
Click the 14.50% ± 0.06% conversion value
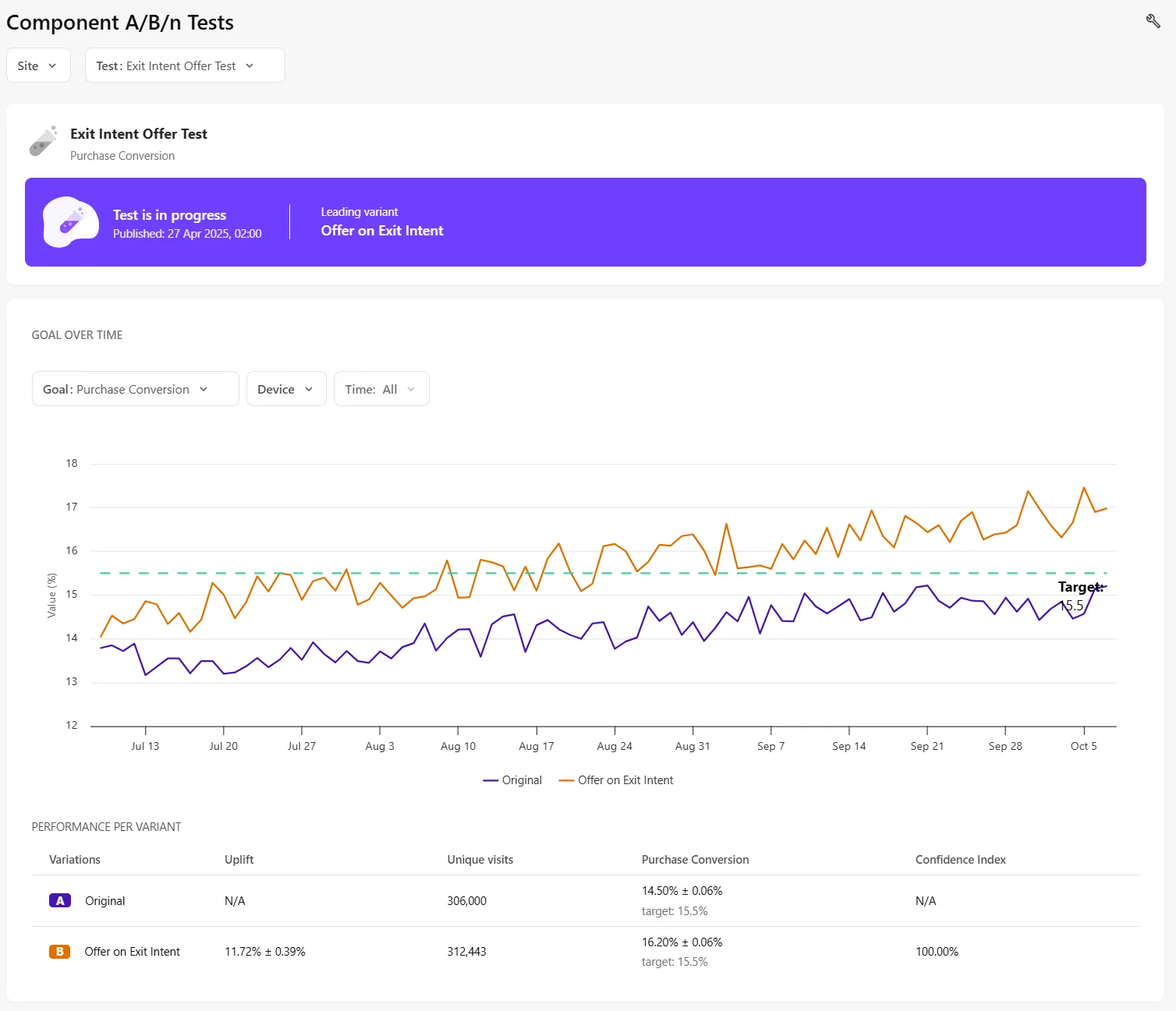pyautogui.click(x=682, y=890)
